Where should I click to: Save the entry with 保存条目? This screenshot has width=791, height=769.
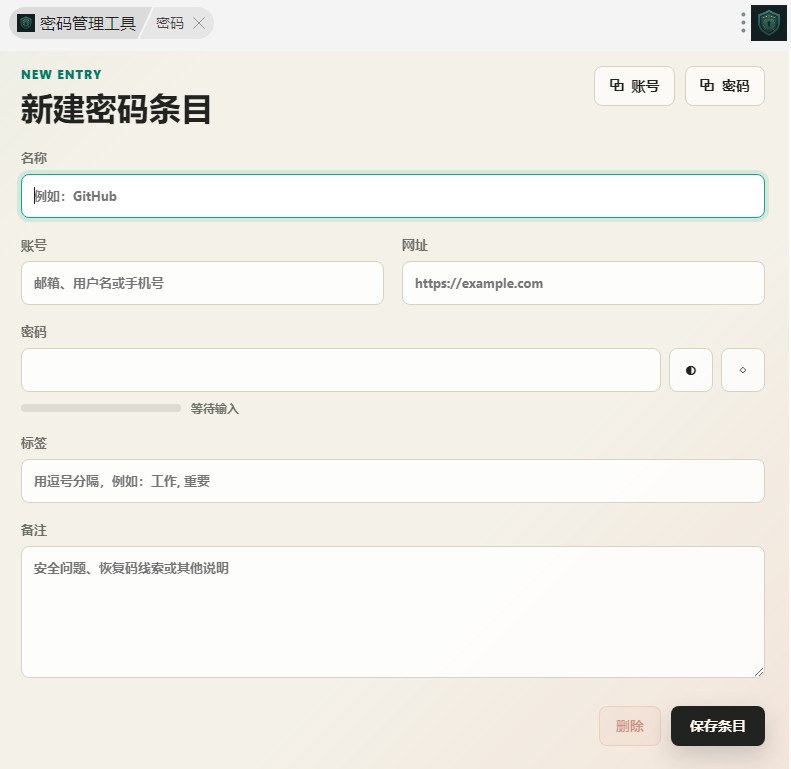[717, 726]
